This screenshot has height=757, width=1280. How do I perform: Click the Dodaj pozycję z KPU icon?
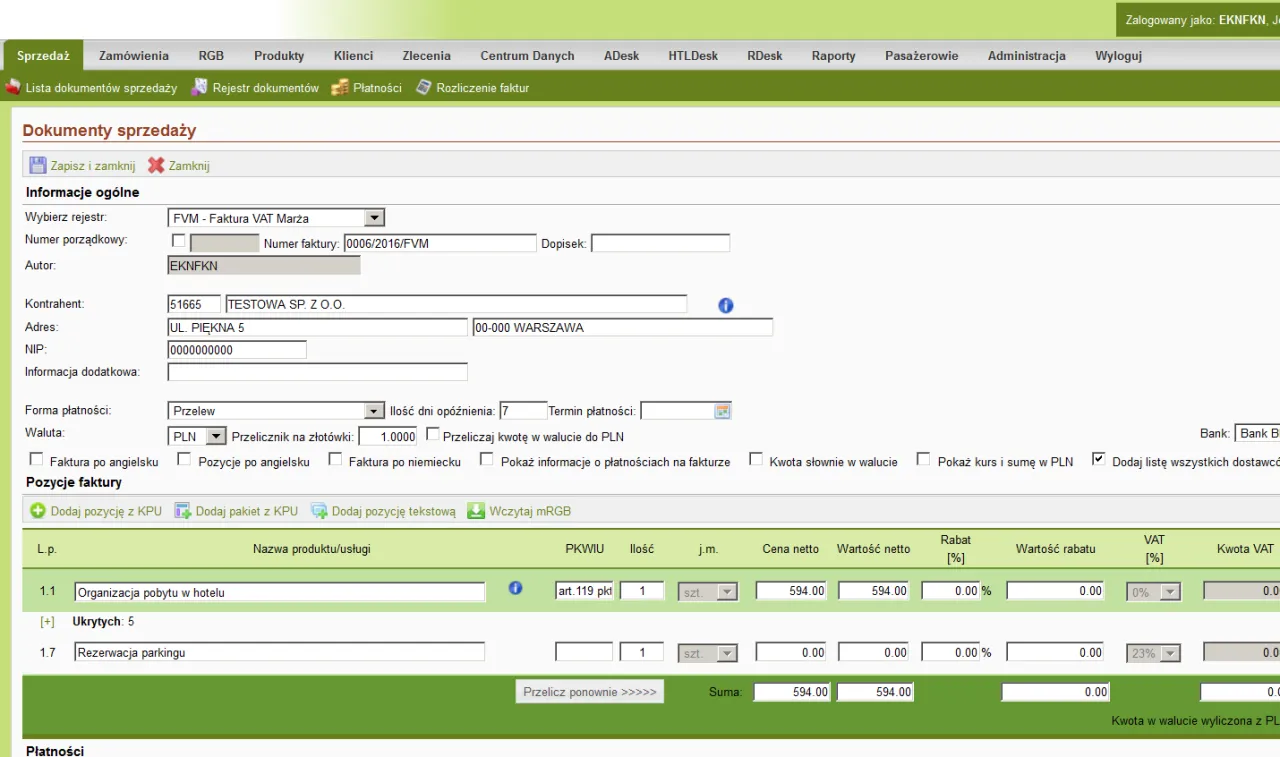click(38, 511)
